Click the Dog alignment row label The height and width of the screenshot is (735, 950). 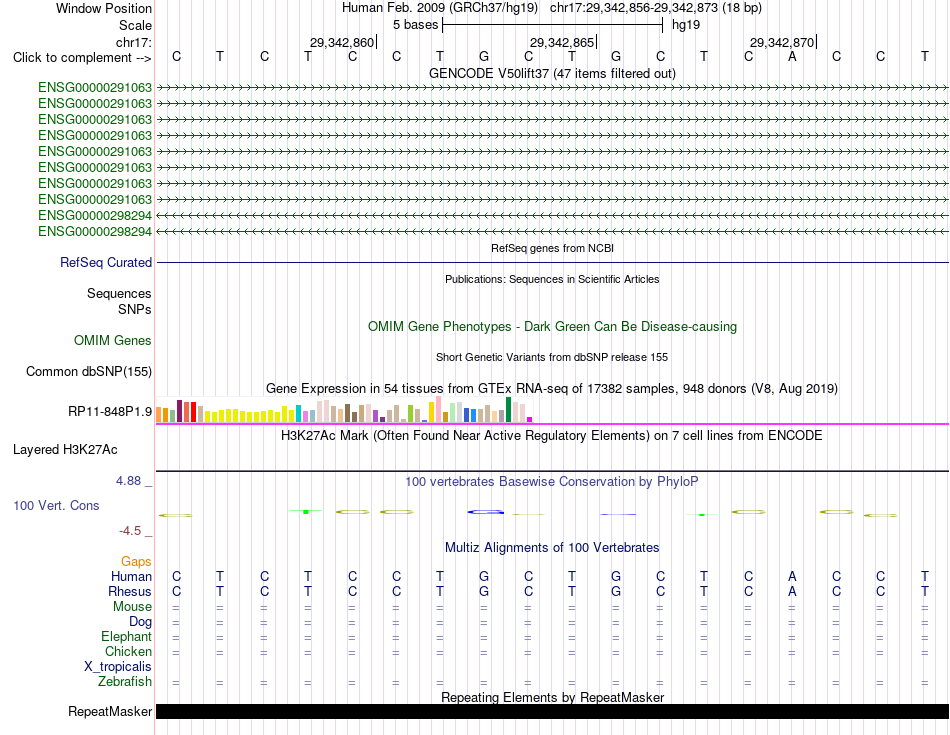(140, 622)
